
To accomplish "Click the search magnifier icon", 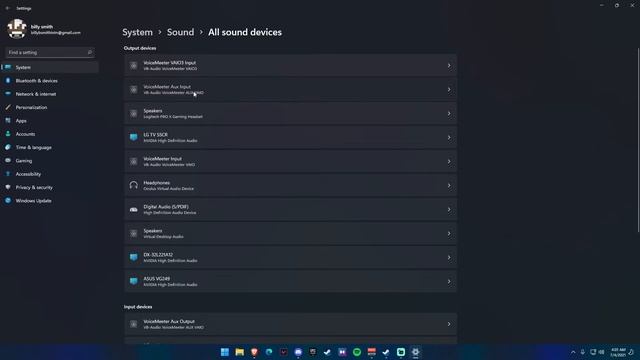I will [89, 52].
